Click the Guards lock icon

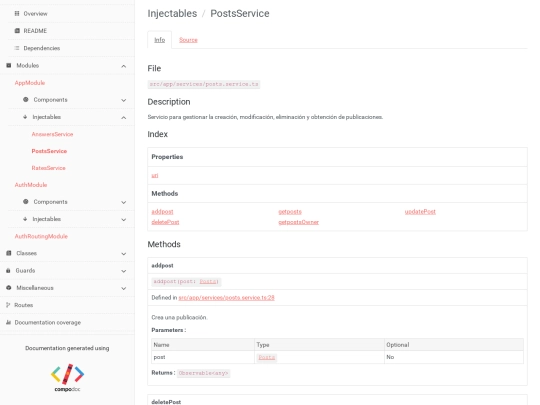click(x=8, y=271)
